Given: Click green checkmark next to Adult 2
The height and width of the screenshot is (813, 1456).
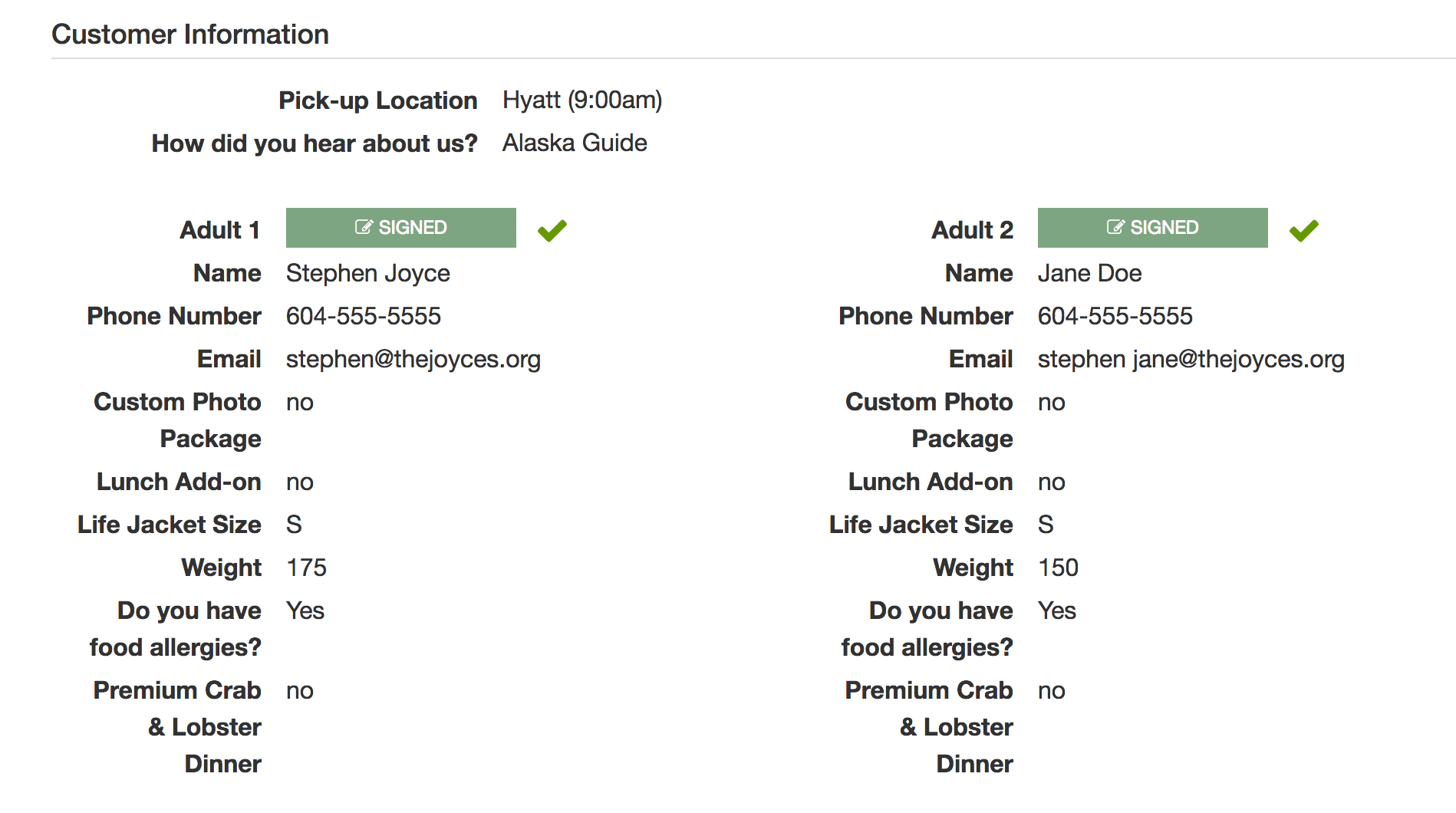Looking at the screenshot, I should coord(1303,230).
